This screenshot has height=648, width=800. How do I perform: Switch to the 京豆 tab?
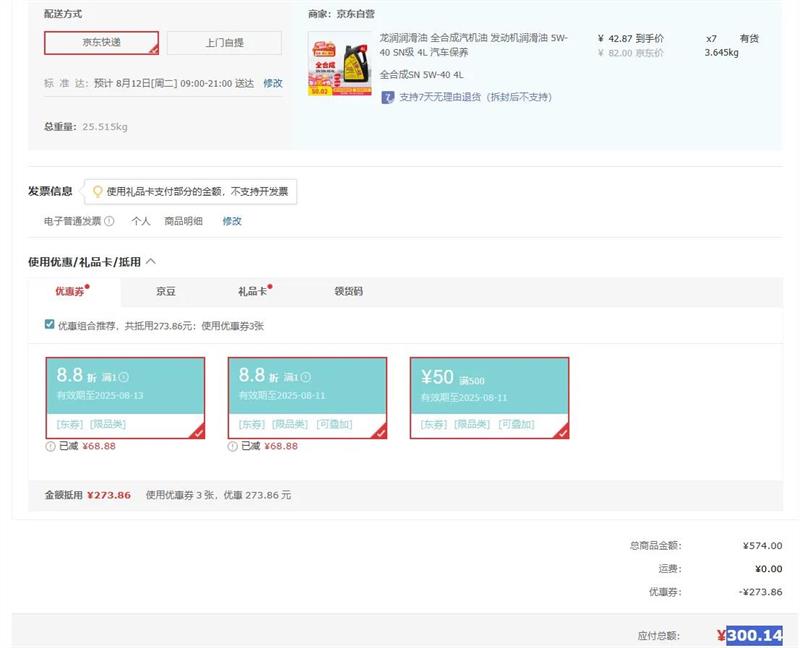tap(165, 292)
